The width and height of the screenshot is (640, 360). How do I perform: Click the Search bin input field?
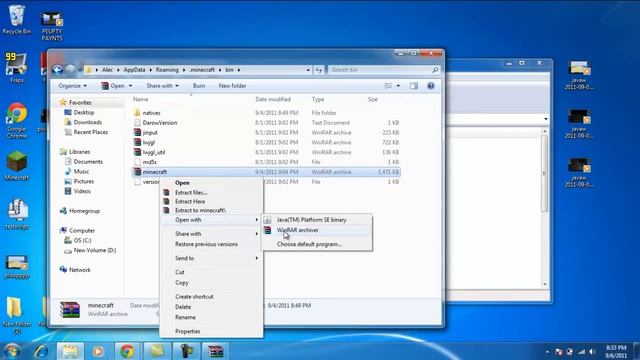pos(380,70)
